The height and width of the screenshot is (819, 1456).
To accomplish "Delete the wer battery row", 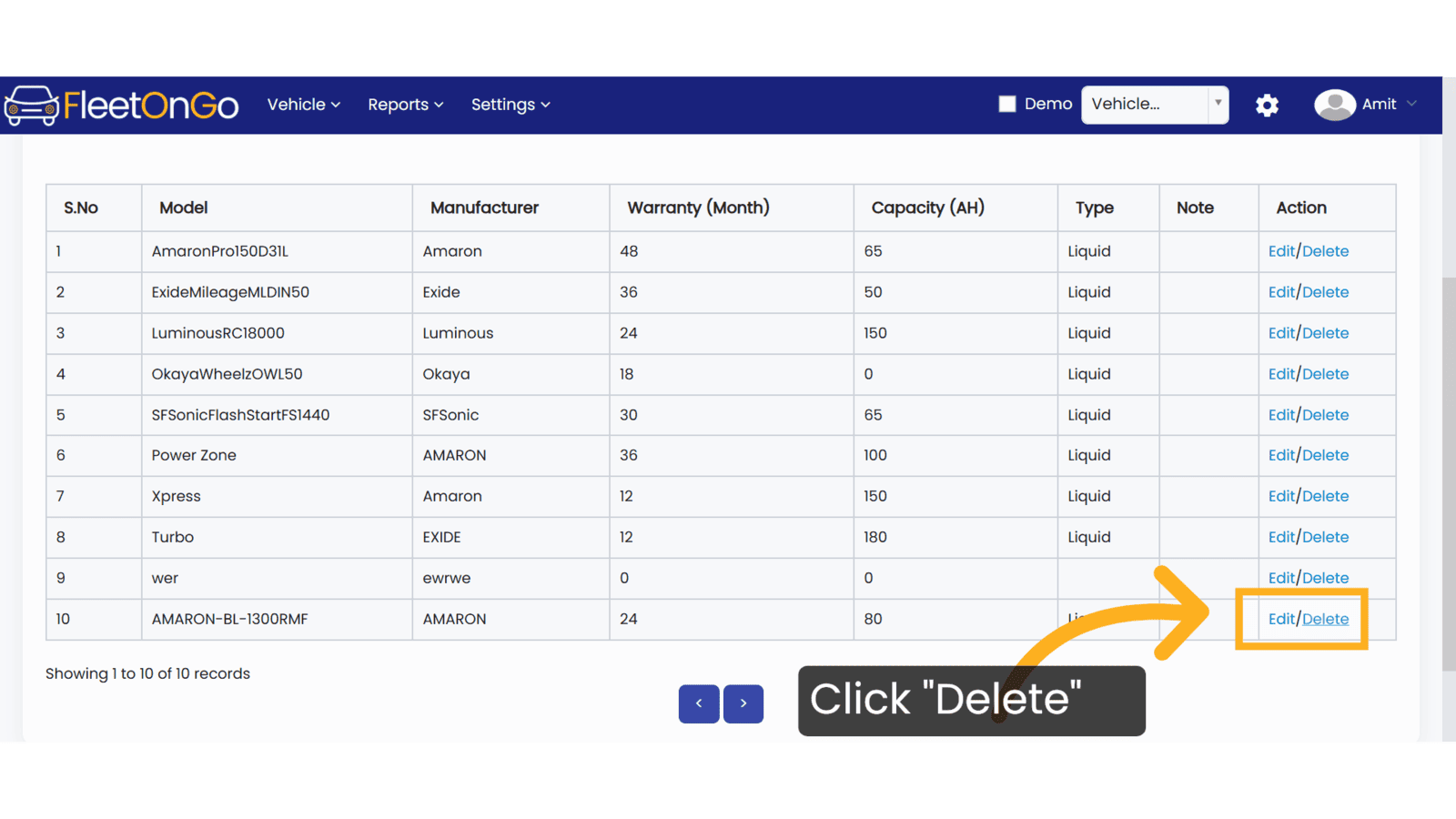I will [x=1325, y=578].
